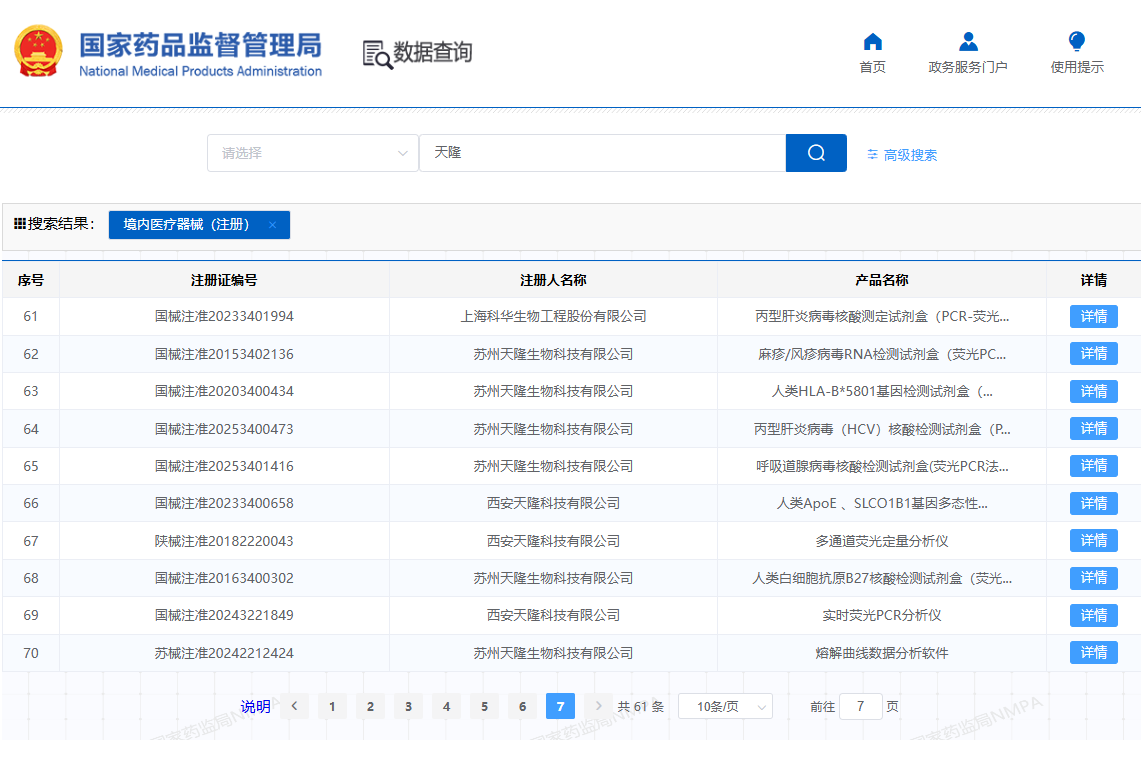Jump to page 1 in pagination
The image size is (1141, 760).
(332, 706)
